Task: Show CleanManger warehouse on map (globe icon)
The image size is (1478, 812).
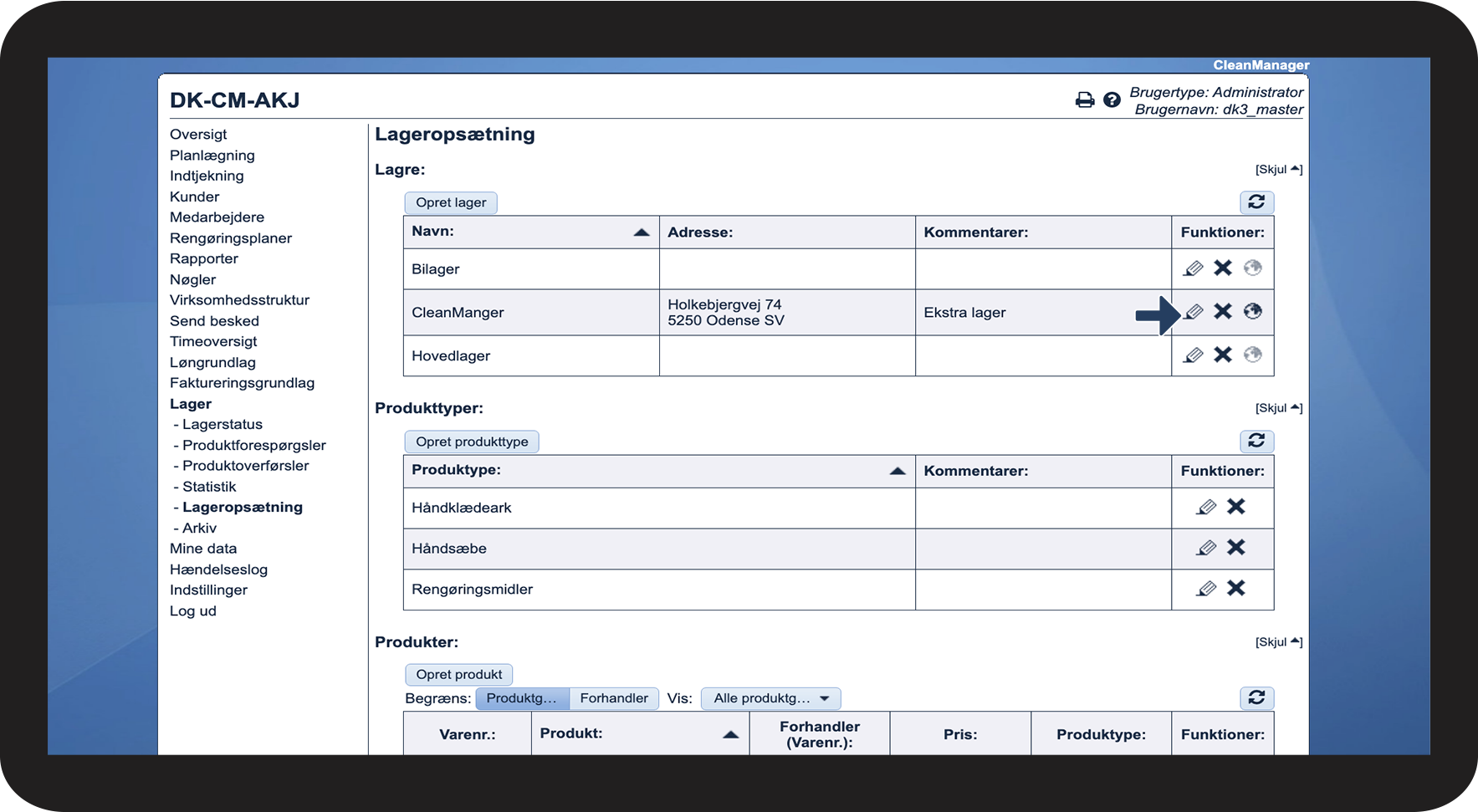Action: click(x=1252, y=312)
